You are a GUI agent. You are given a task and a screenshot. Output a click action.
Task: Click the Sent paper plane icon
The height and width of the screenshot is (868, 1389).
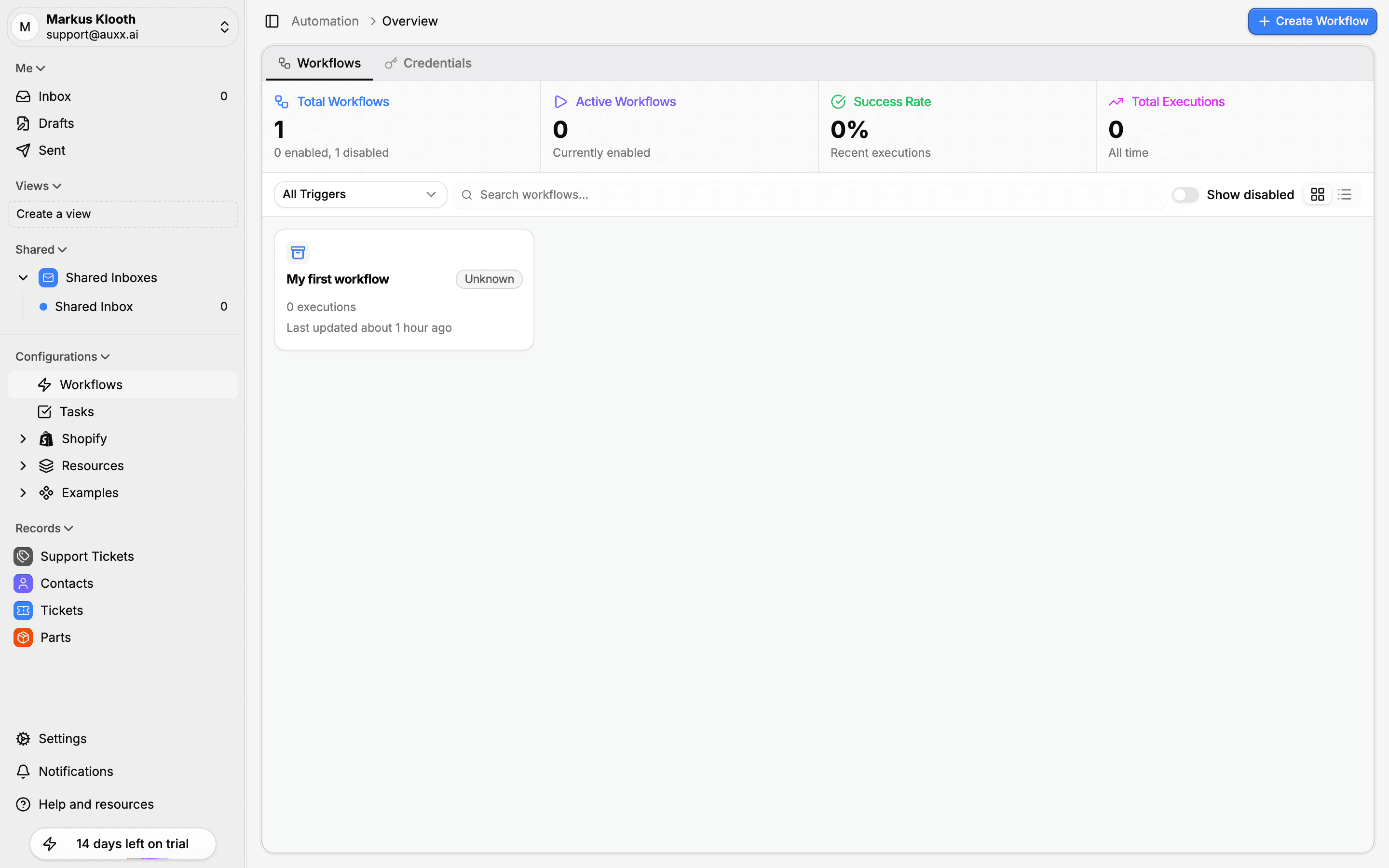tap(23, 150)
